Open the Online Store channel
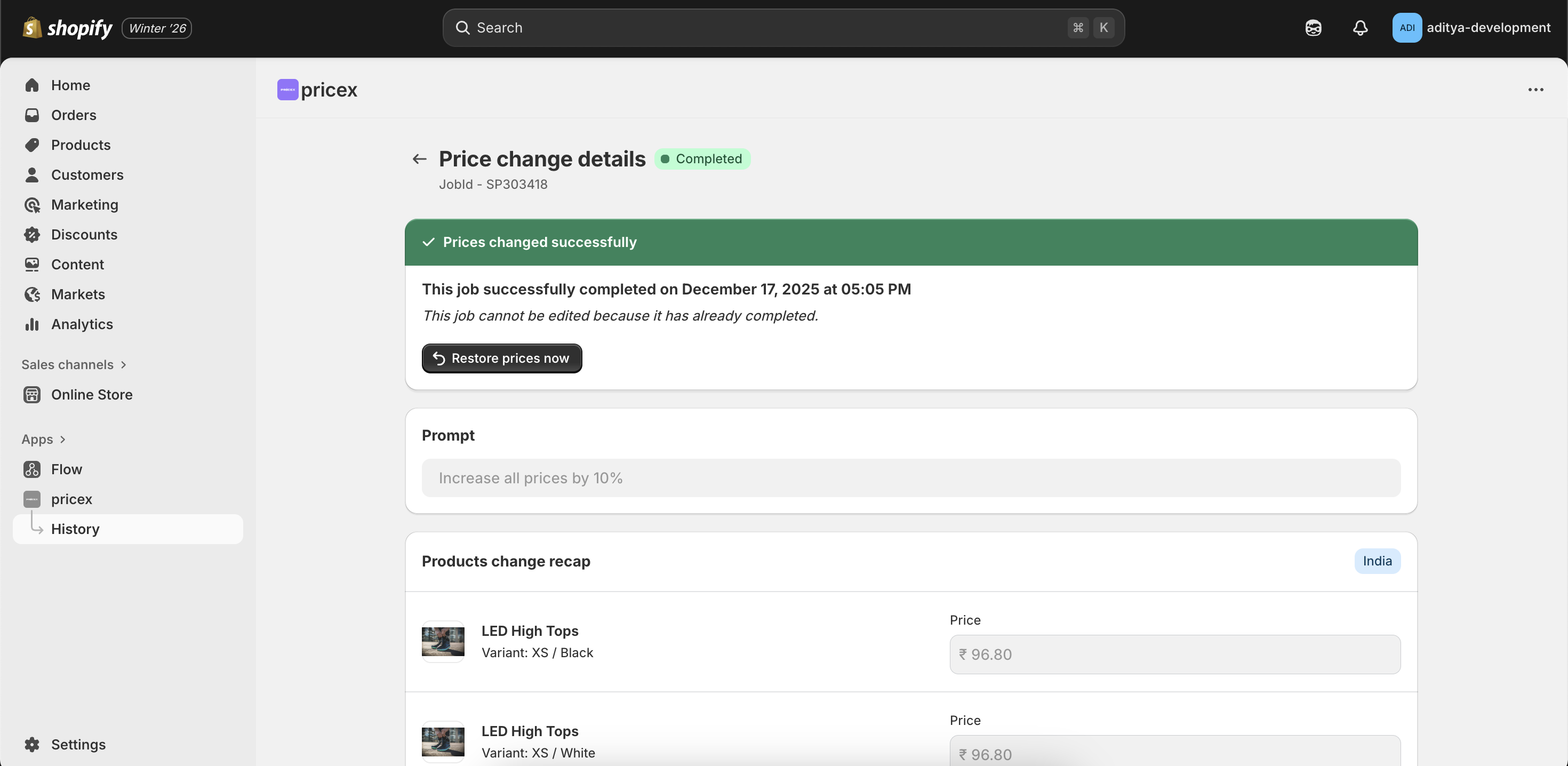 click(92, 395)
